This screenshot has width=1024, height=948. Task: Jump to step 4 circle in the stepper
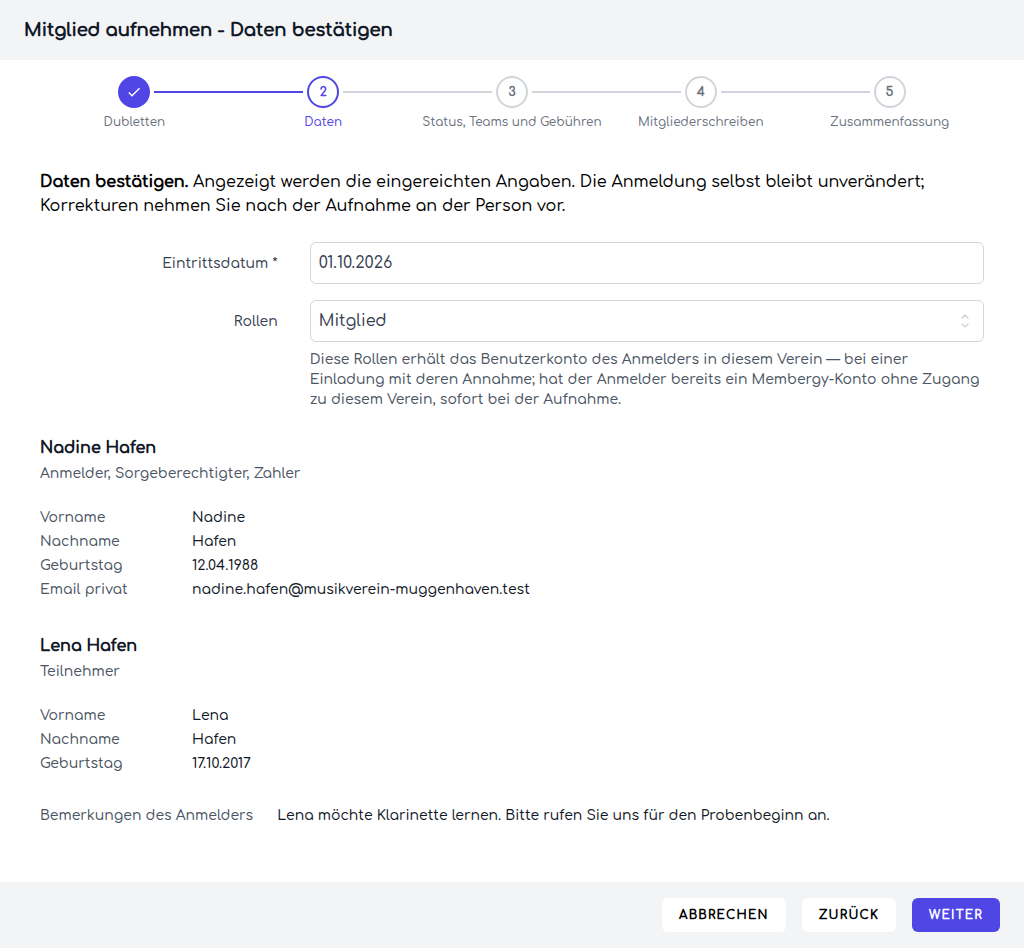click(x=701, y=92)
